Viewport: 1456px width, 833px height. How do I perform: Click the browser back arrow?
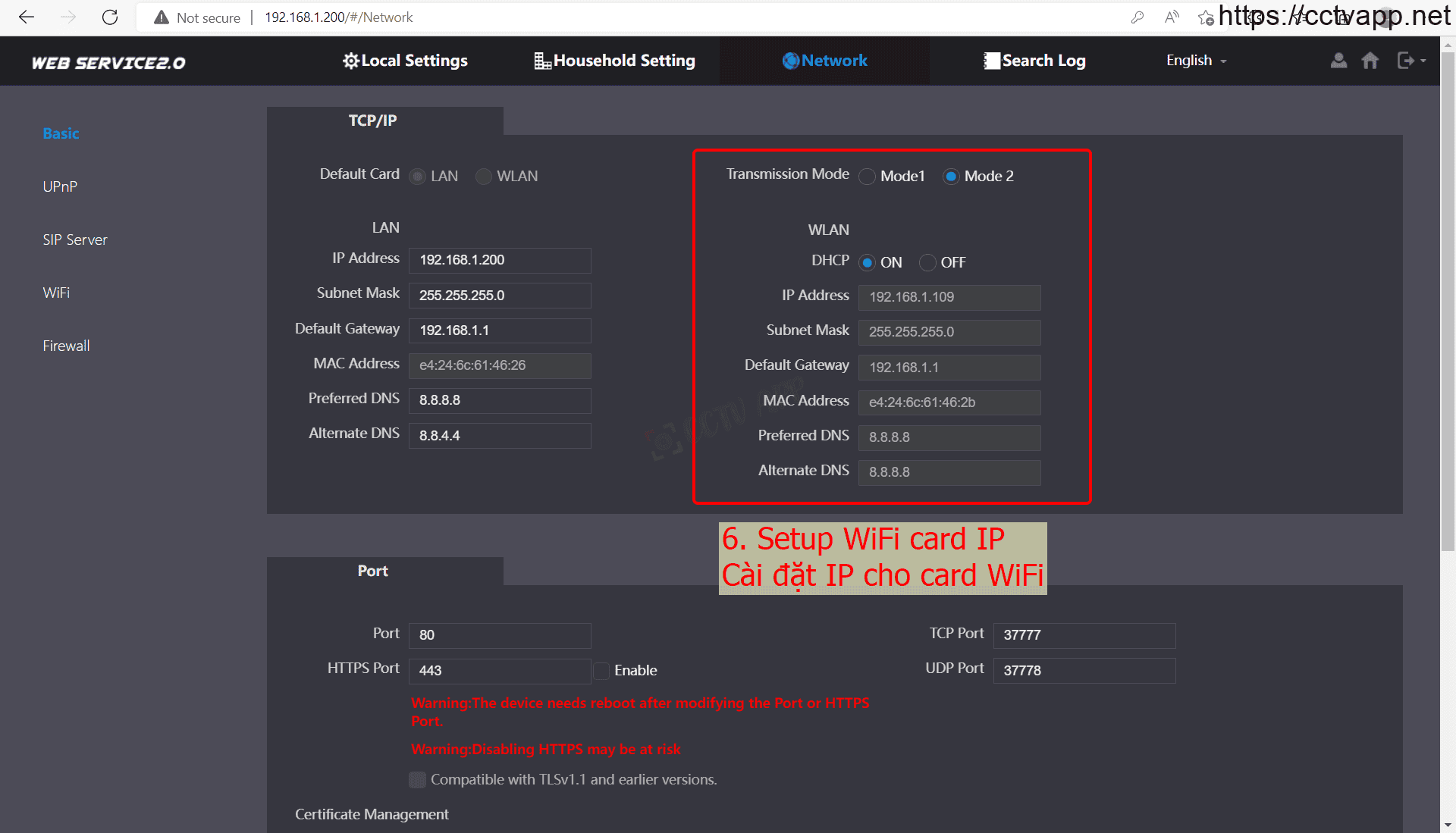(x=27, y=17)
